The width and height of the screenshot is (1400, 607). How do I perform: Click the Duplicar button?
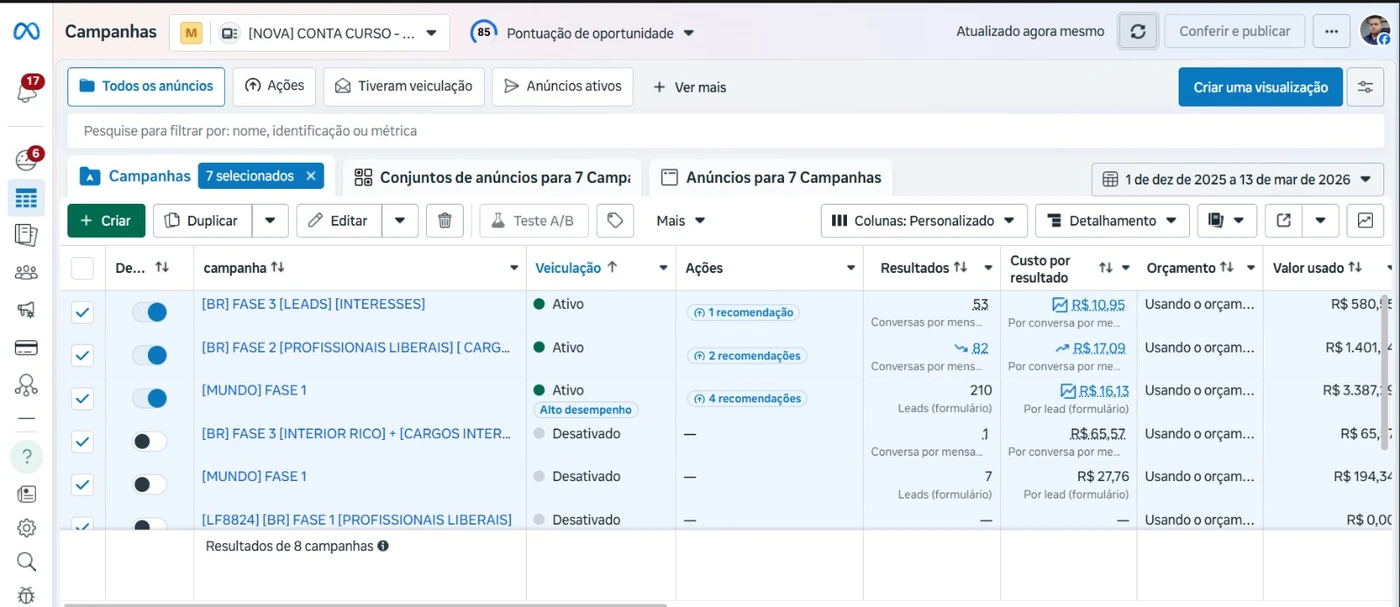click(202, 220)
